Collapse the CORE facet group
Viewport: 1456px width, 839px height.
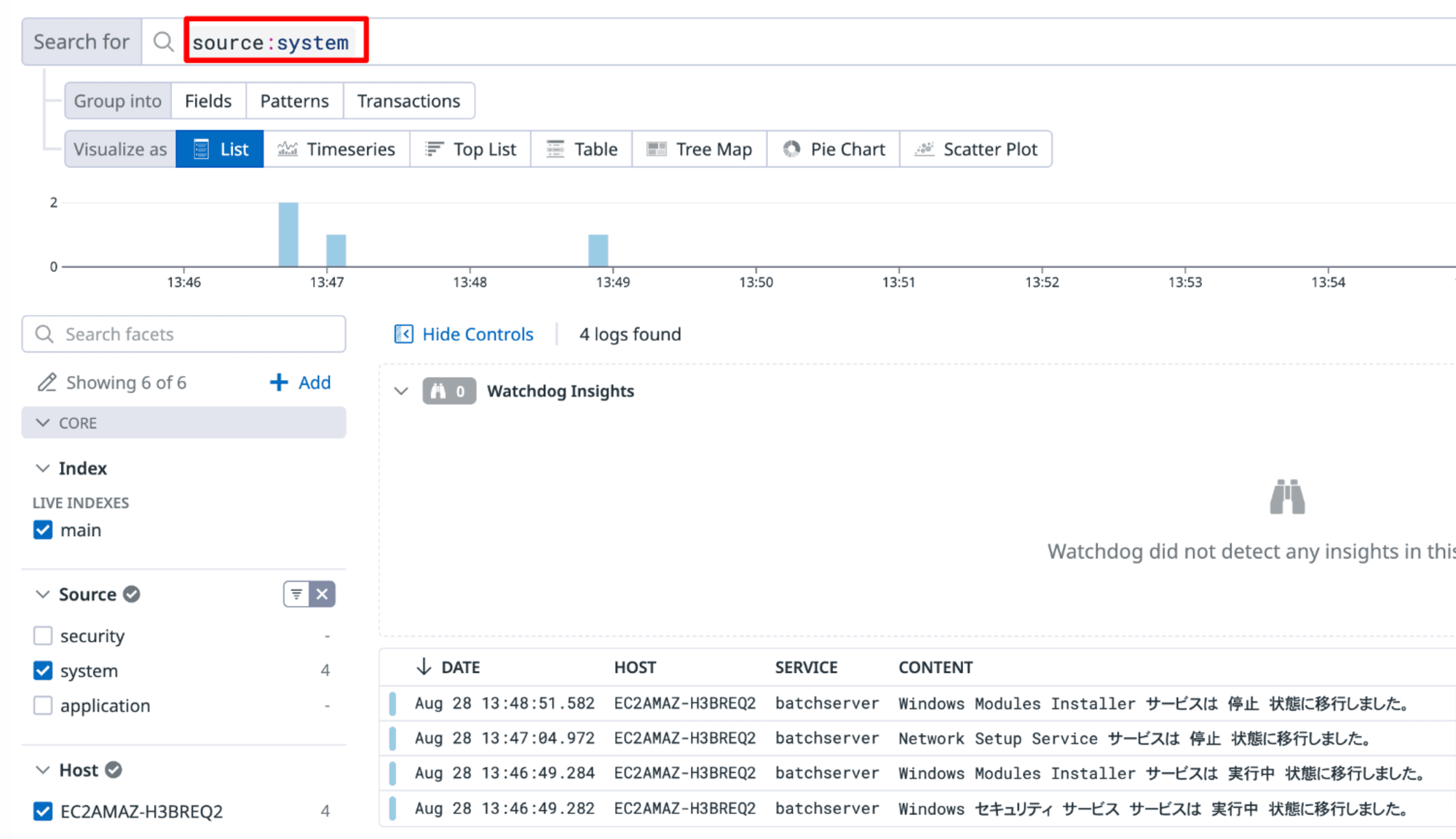[x=183, y=423]
